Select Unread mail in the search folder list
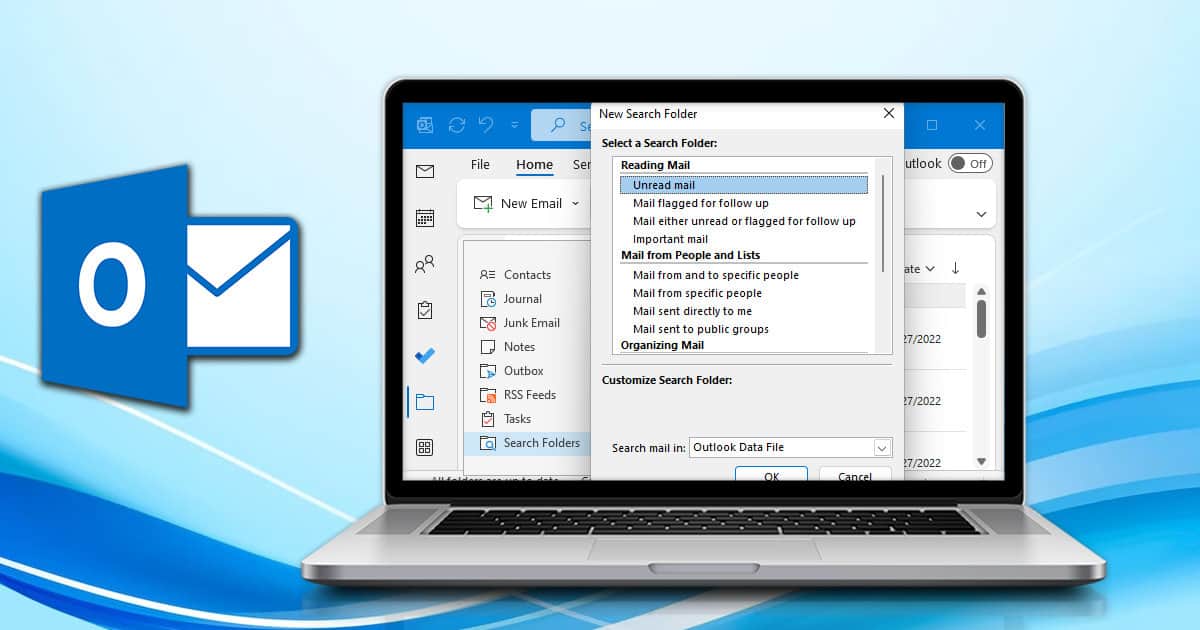 click(x=744, y=185)
